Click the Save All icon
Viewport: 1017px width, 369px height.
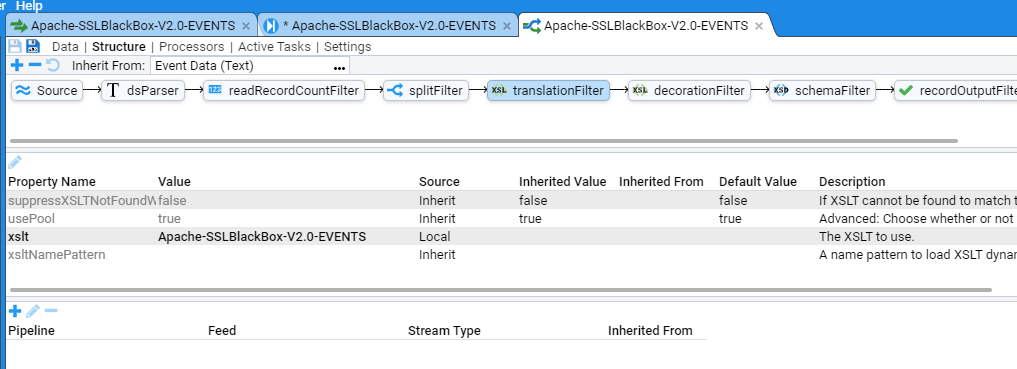tap(32, 46)
